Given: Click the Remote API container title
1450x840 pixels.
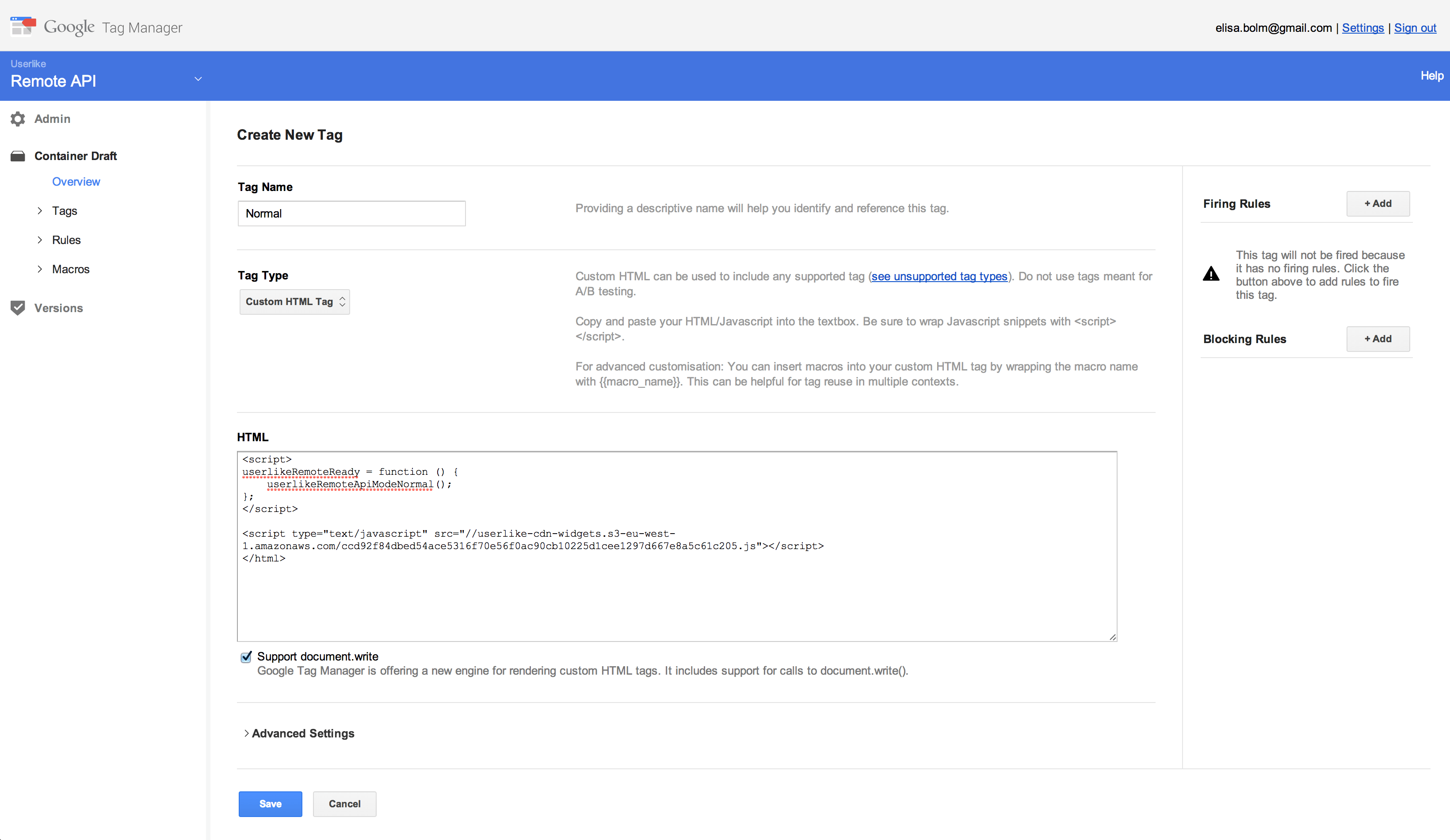Looking at the screenshot, I should [x=53, y=81].
